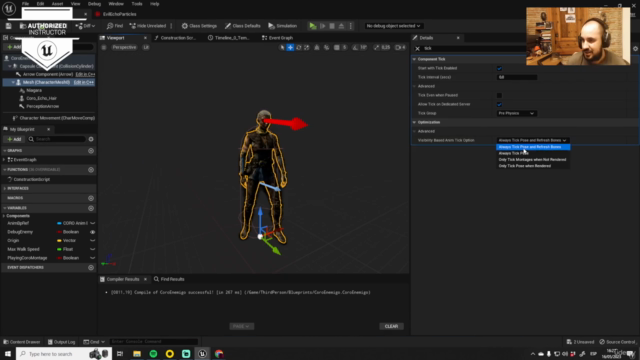Select the object select mode cursor icon
This screenshot has height=360, width=640.
(282, 47)
